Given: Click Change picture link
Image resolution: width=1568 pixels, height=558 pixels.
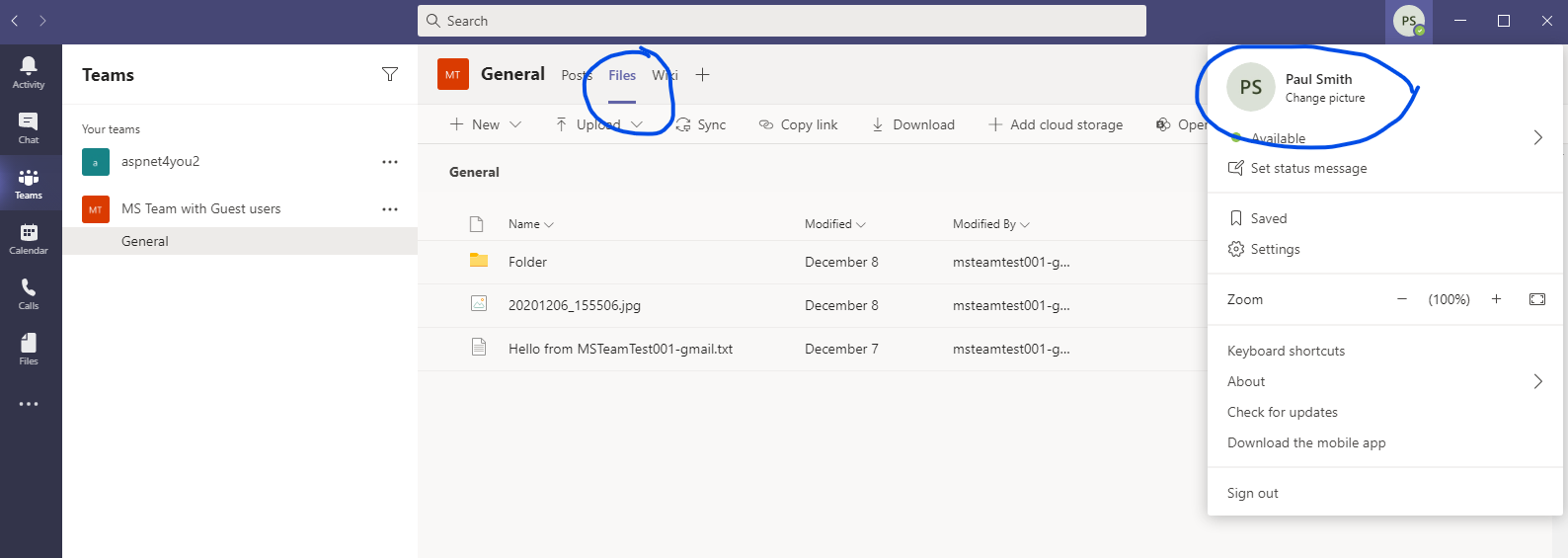Looking at the screenshot, I should point(1325,98).
